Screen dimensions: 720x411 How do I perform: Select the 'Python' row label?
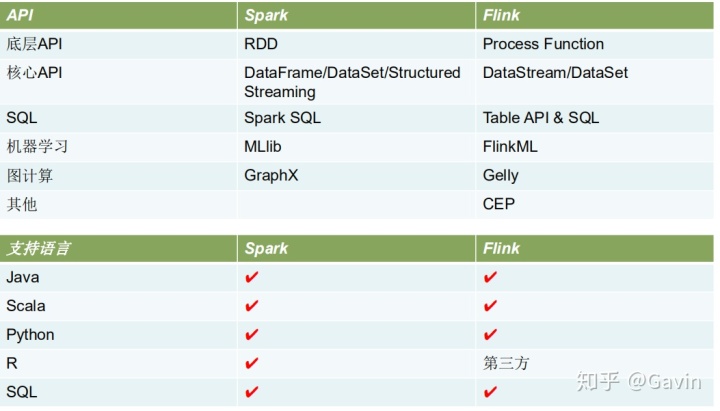click(30, 335)
